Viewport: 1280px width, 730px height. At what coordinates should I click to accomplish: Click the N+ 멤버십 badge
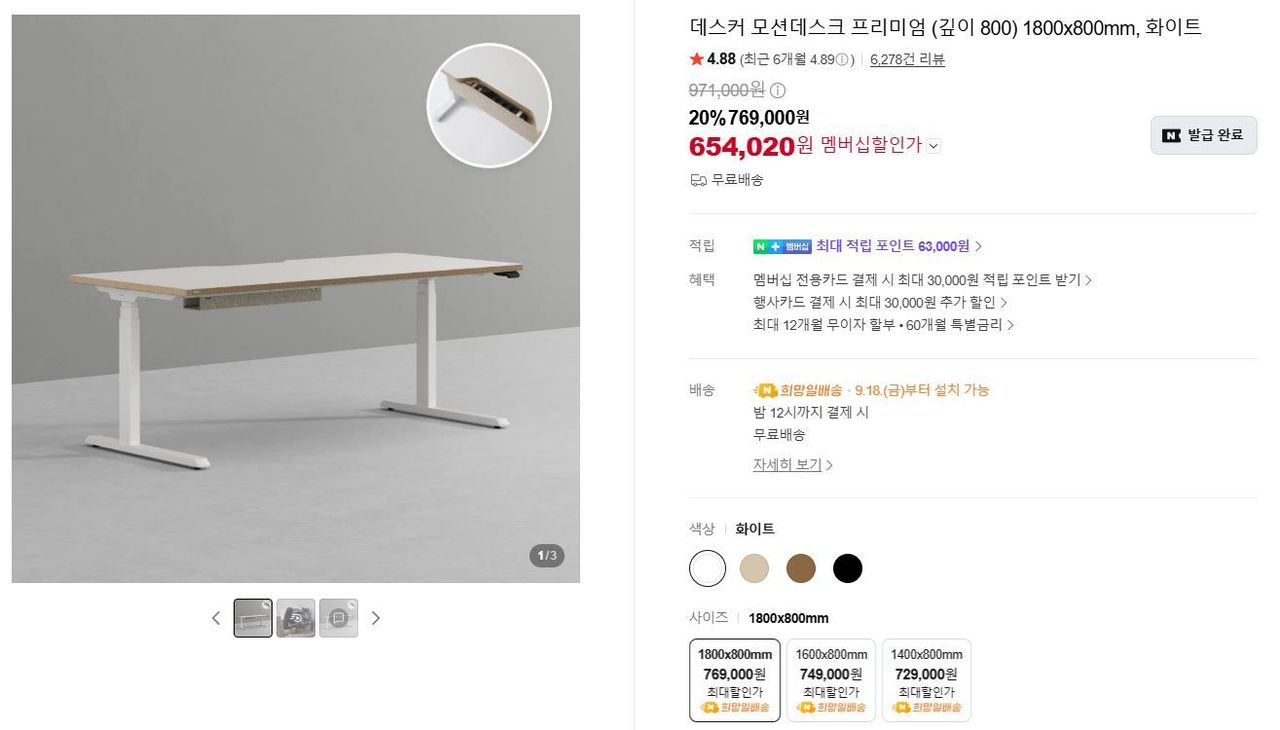782,246
